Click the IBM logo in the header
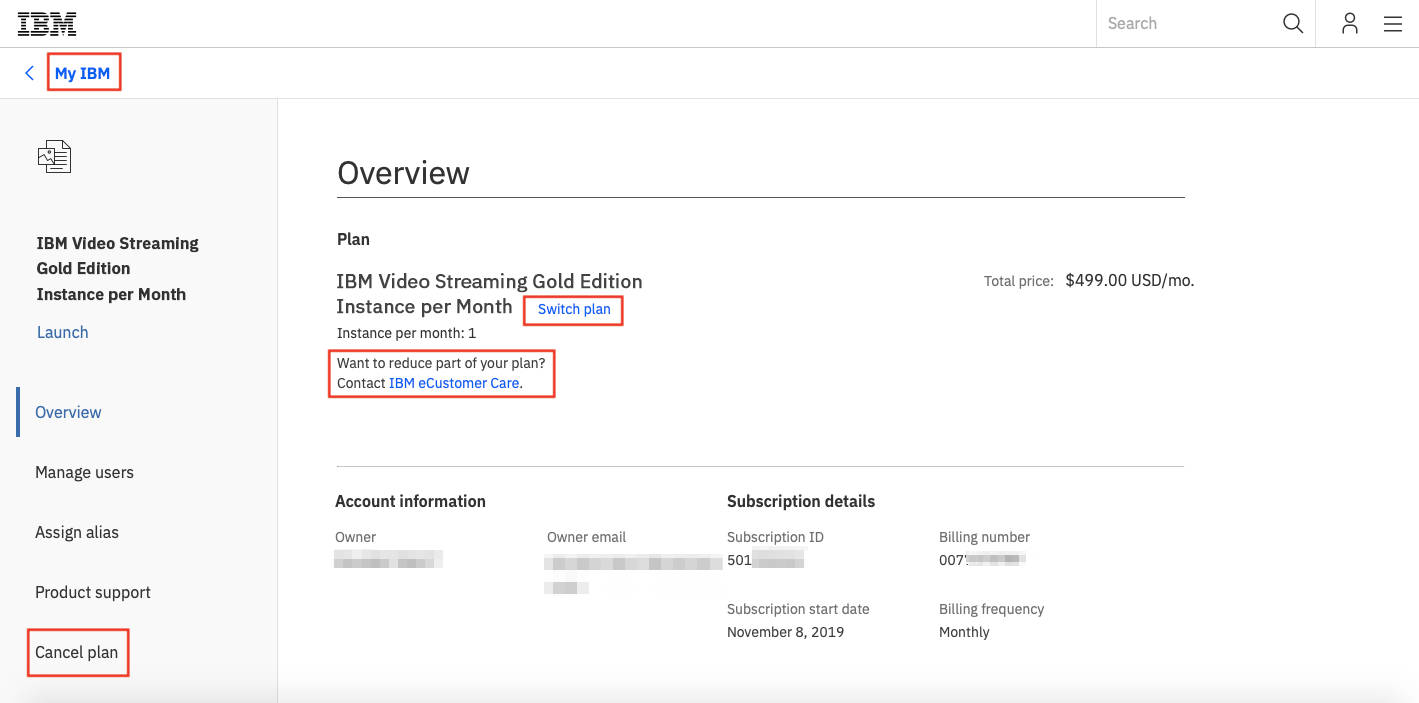This screenshot has height=703, width=1419. pyautogui.click(x=47, y=24)
